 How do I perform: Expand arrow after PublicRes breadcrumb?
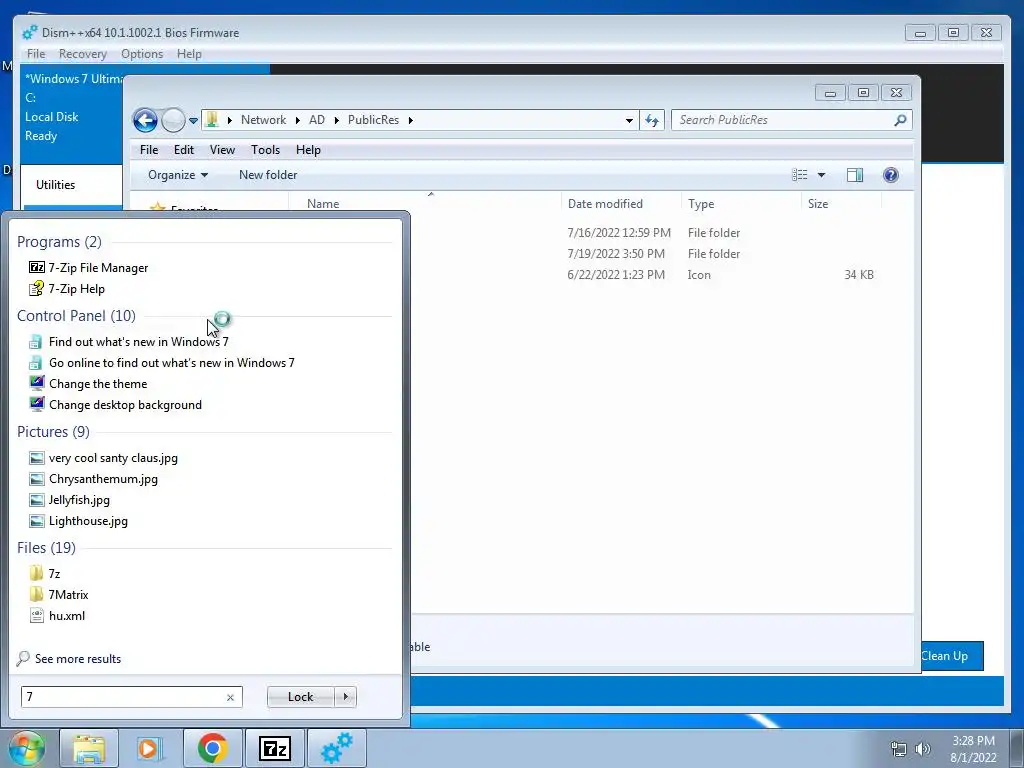[x=411, y=120]
